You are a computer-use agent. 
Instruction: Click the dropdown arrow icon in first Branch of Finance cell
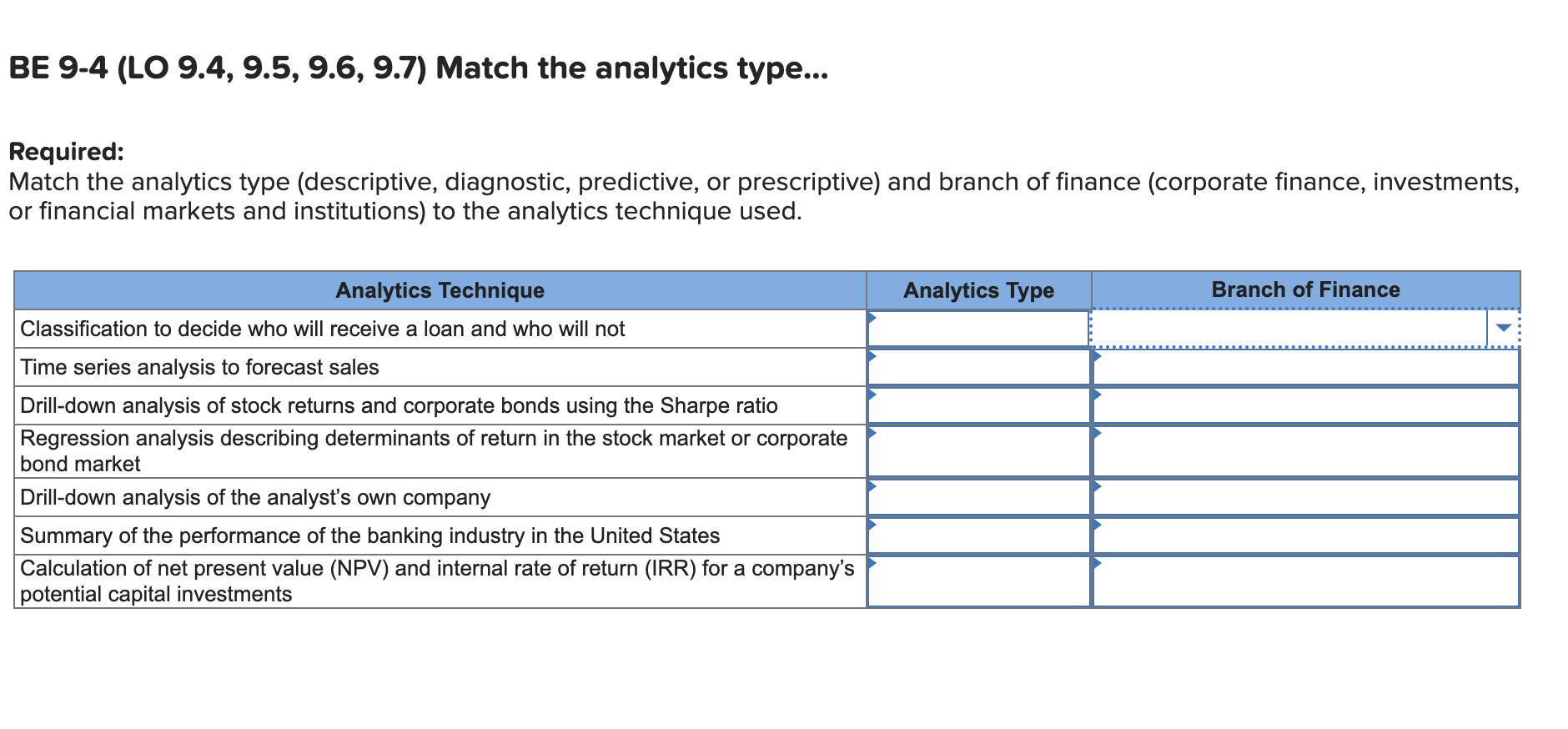(1505, 328)
